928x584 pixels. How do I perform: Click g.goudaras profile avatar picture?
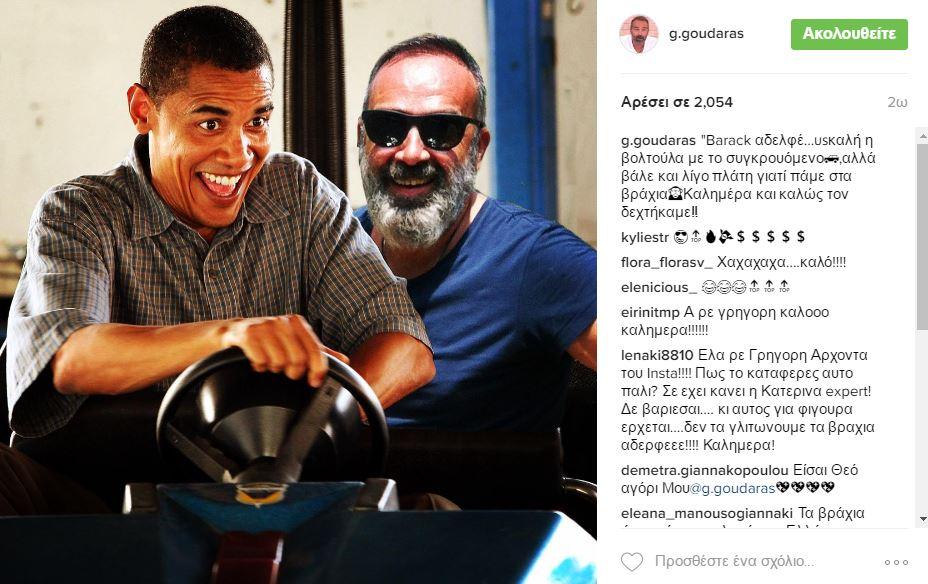(639, 34)
